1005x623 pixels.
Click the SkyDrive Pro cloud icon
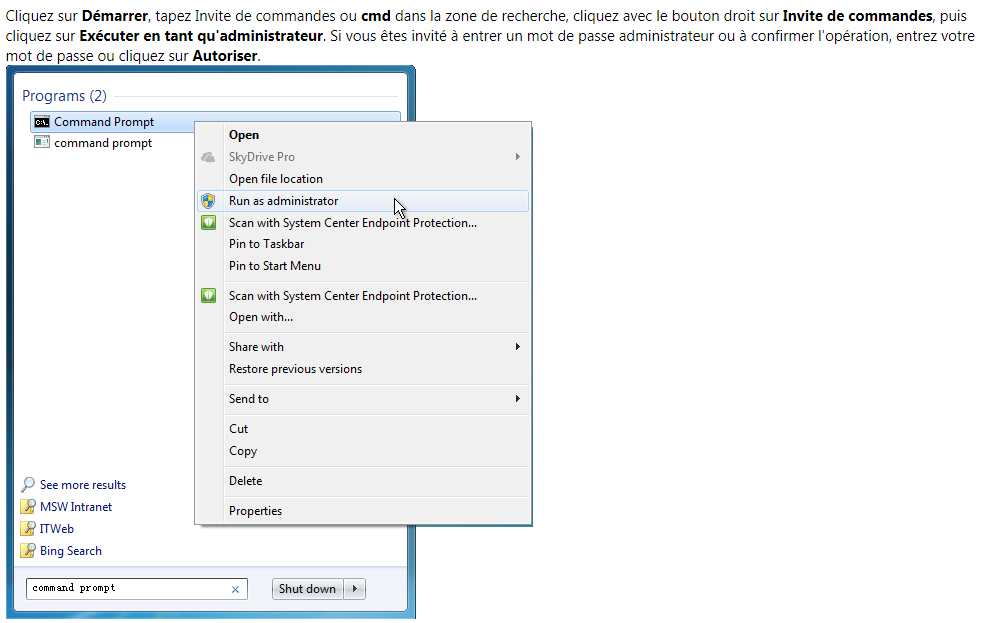pos(208,157)
